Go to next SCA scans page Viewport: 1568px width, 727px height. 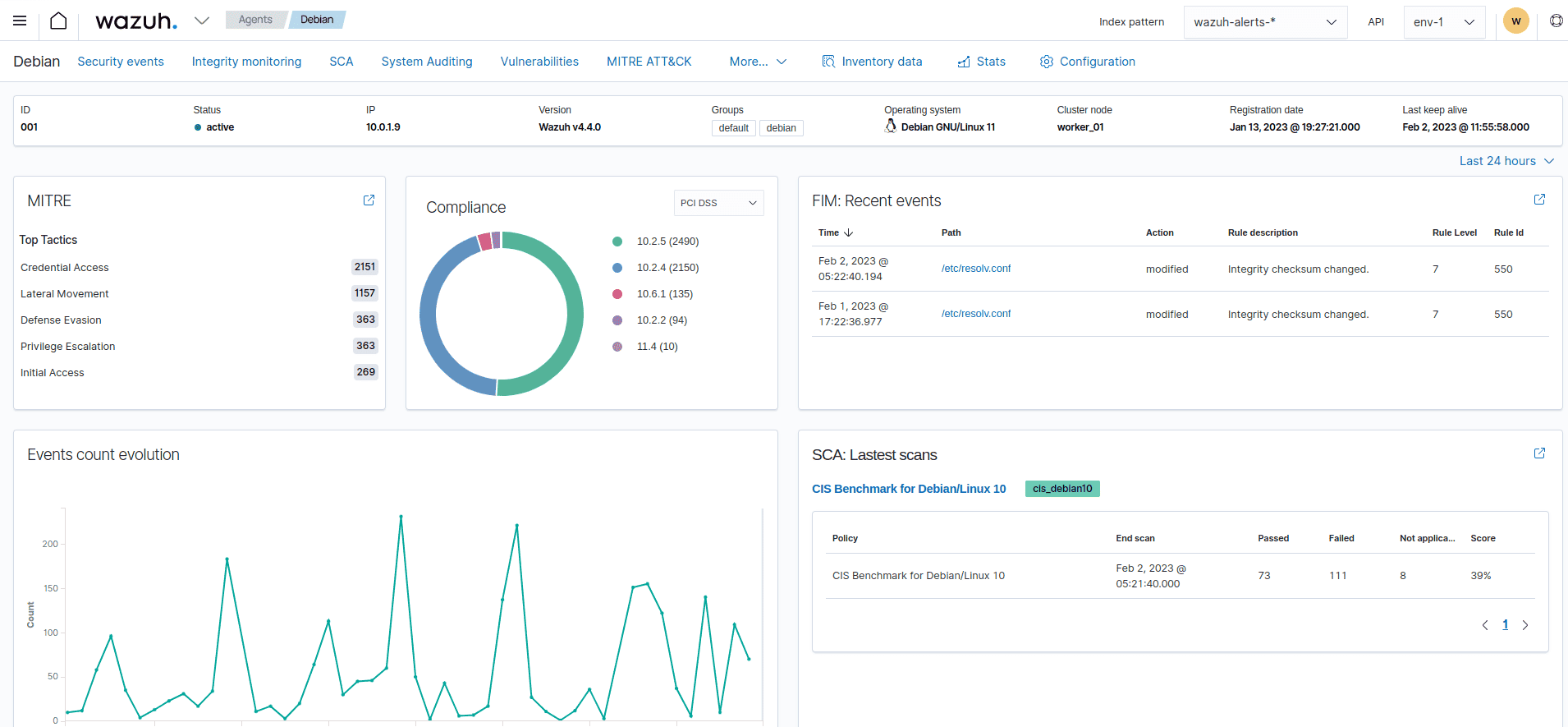coord(1525,625)
